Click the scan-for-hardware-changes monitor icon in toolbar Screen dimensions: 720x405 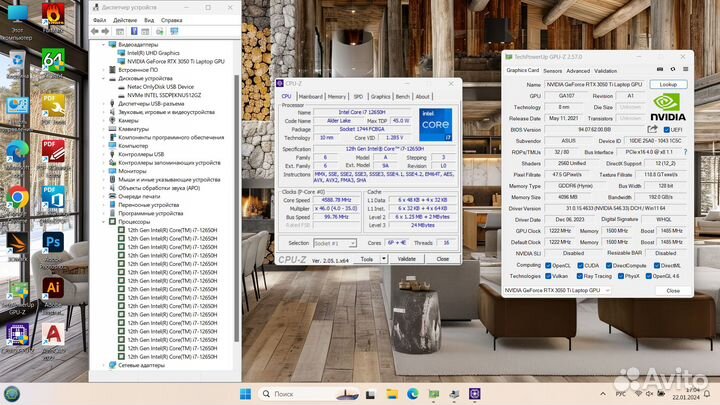(x=174, y=31)
